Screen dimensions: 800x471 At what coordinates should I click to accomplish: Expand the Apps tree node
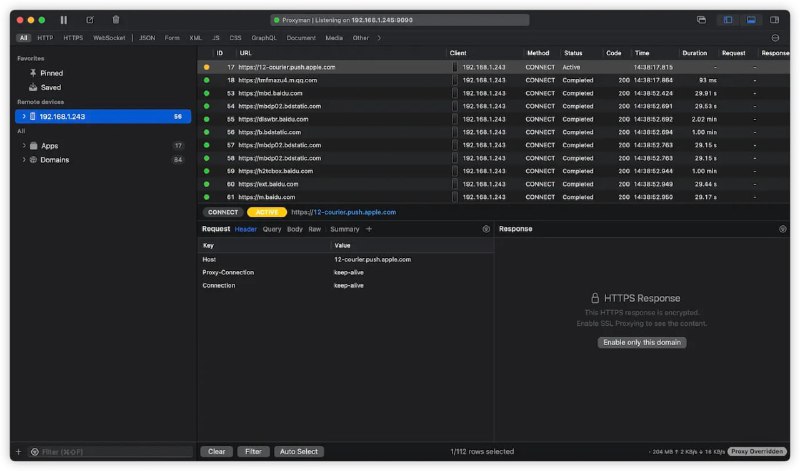[x=23, y=145]
